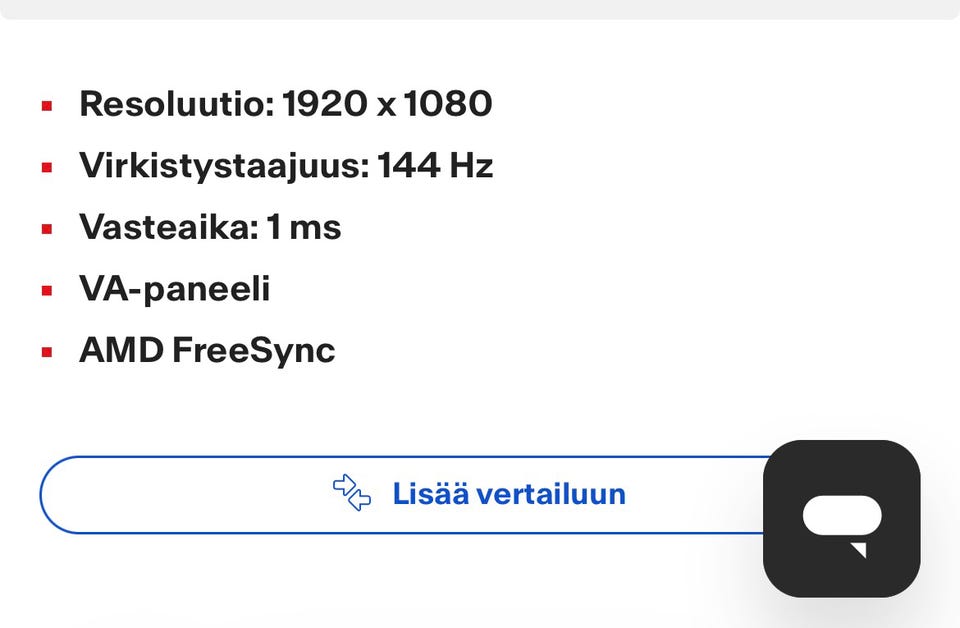This screenshot has width=960, height=628.
Task: Click the VA-paneeli list item
Action: pos(175,290)
